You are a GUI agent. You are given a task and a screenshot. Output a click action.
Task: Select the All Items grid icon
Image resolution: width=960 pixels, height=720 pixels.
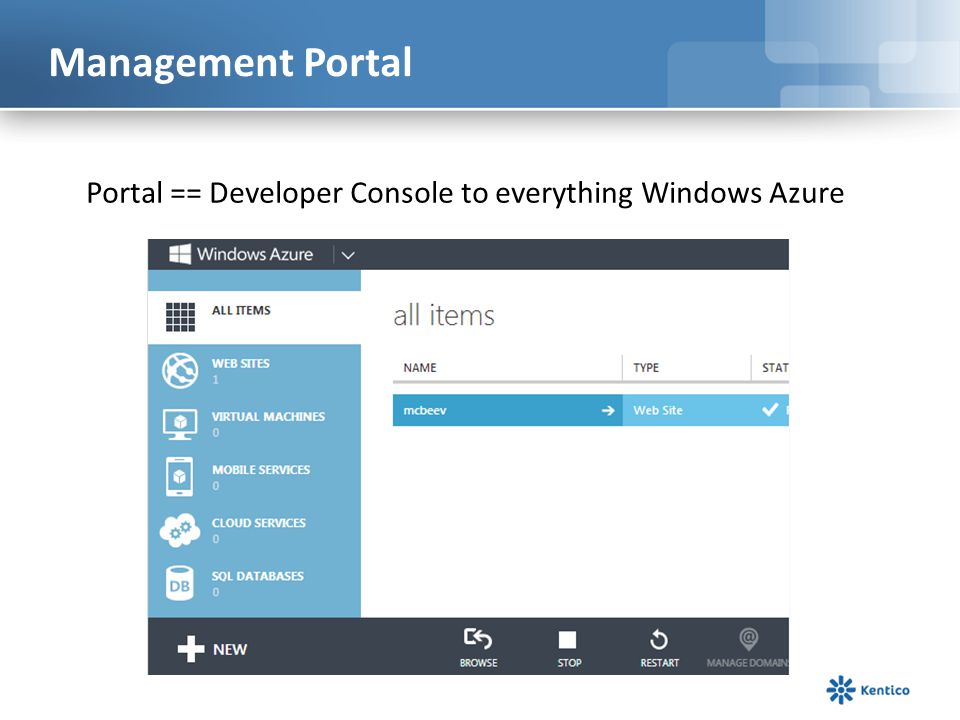181,317
